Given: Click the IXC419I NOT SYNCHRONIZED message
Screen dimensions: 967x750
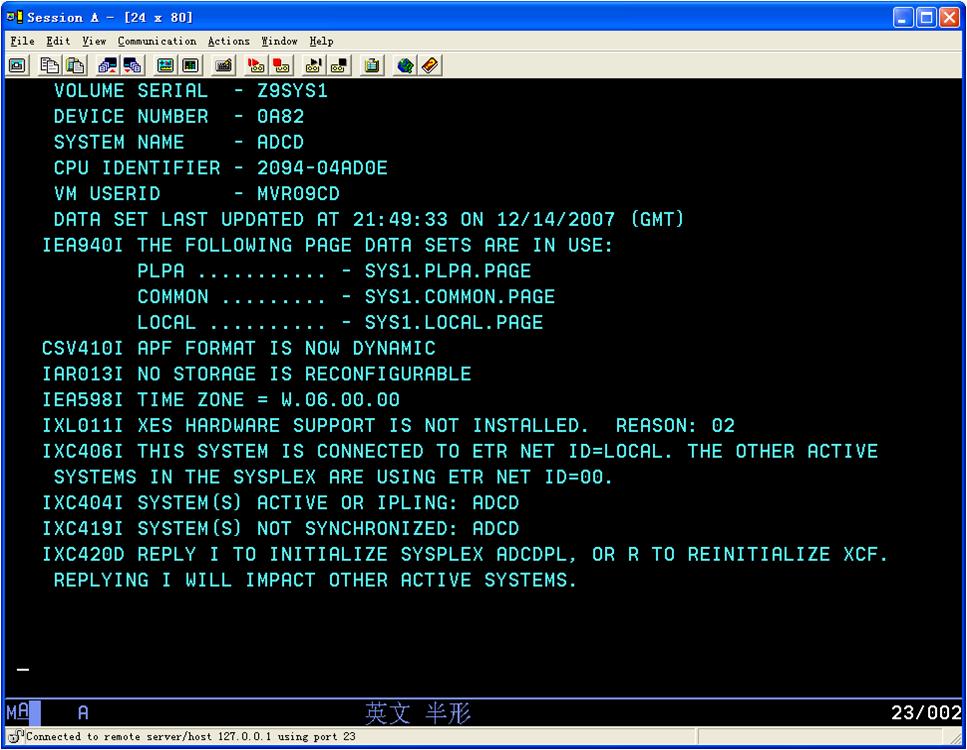Looking at the screenshot, I should pyautogui.click(x=281, y=529).
